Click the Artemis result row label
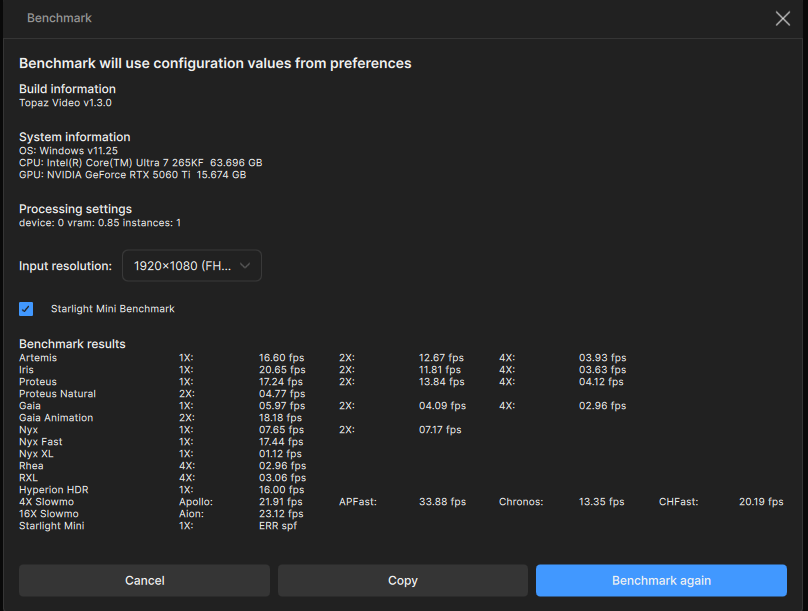 click(38, 358)
